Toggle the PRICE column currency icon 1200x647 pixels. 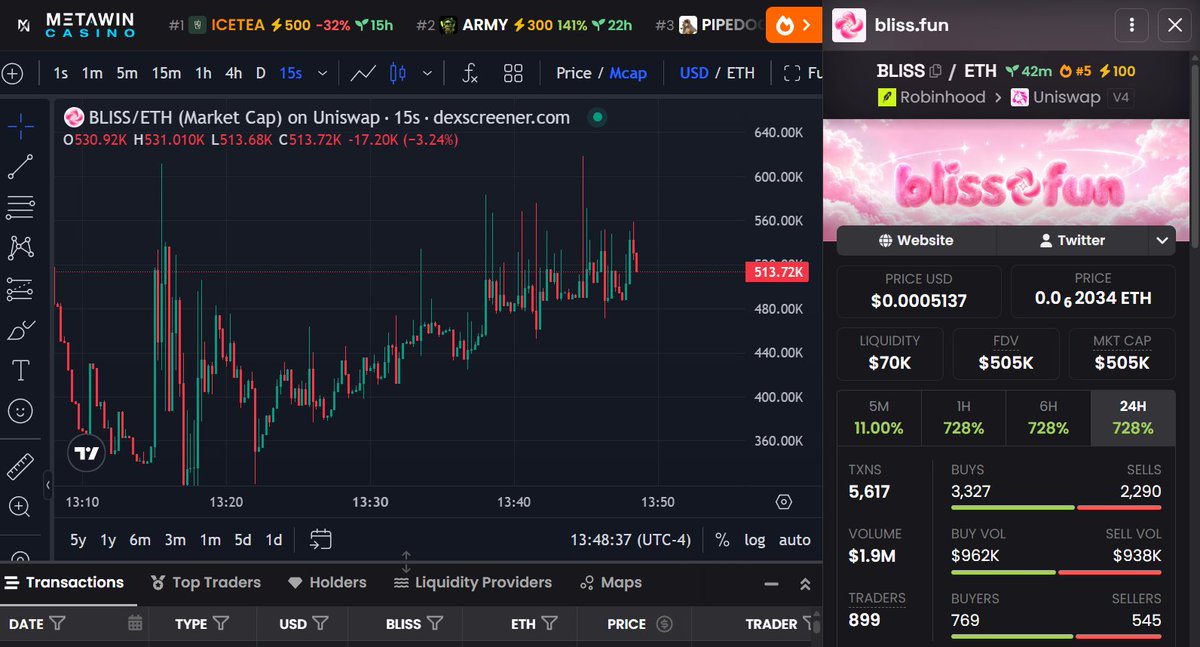[x=665, y=624]
